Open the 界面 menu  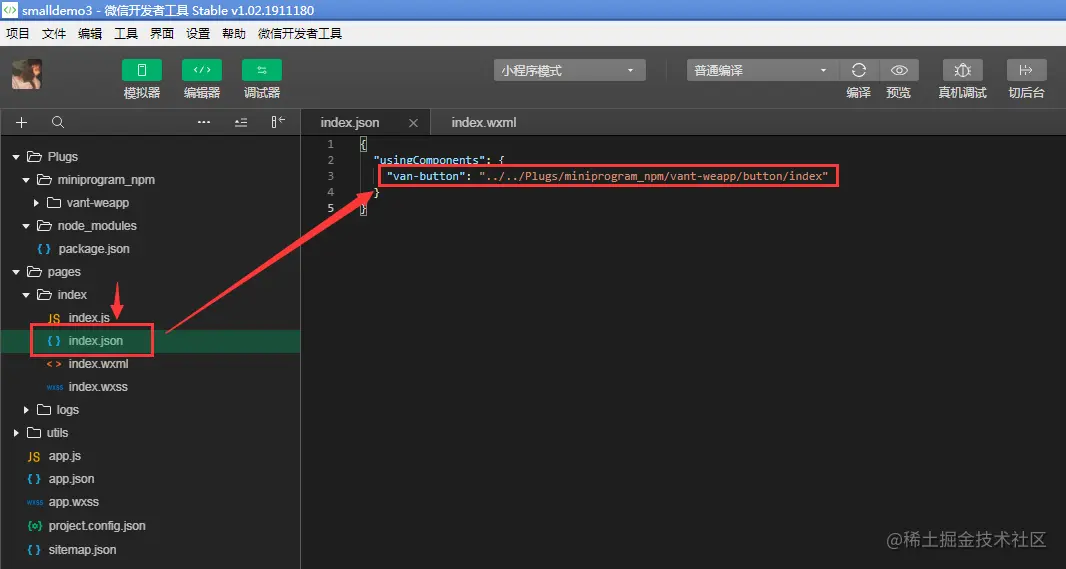pos(162,33)
